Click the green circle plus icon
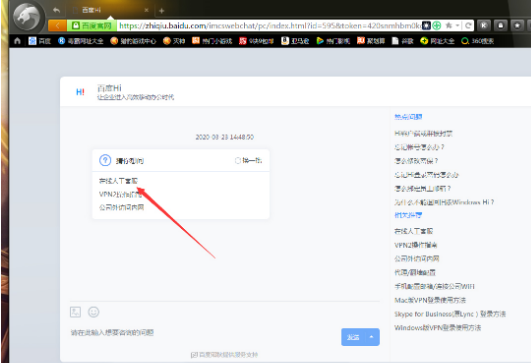Viewport: 531px width, 363px height. tap(437, 25)
